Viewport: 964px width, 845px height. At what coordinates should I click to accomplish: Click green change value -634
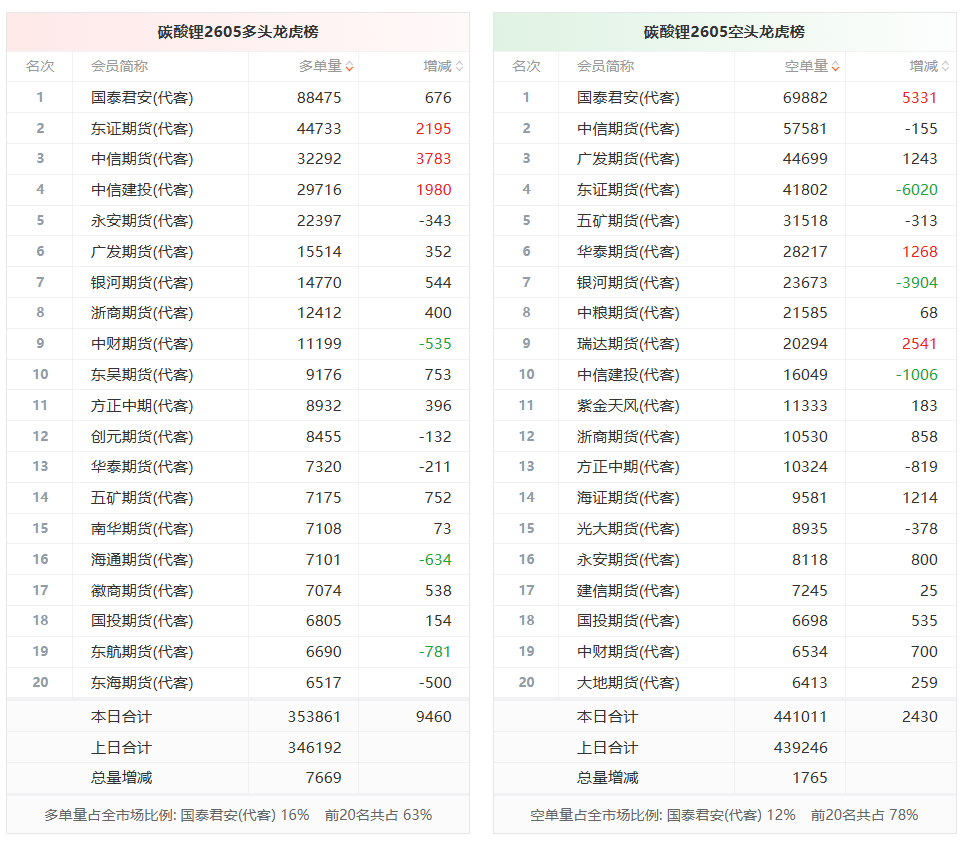click(x=435, y=560)
